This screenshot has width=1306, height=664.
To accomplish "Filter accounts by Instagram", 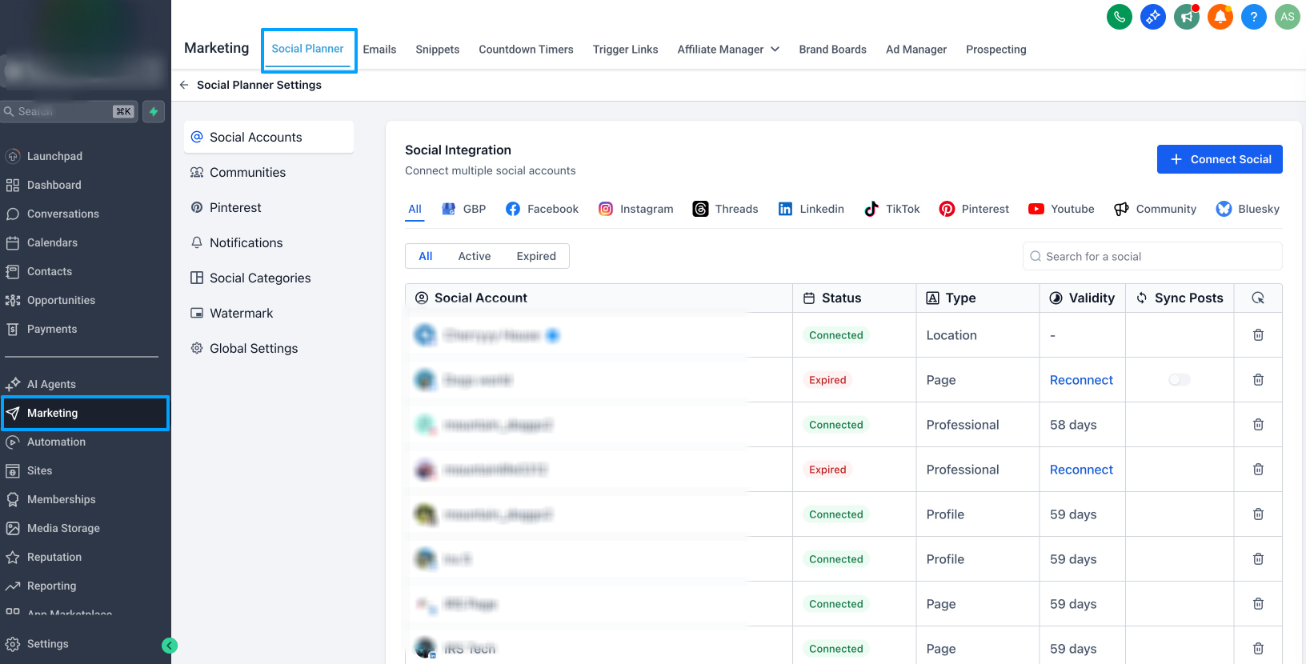I will 636,209.
